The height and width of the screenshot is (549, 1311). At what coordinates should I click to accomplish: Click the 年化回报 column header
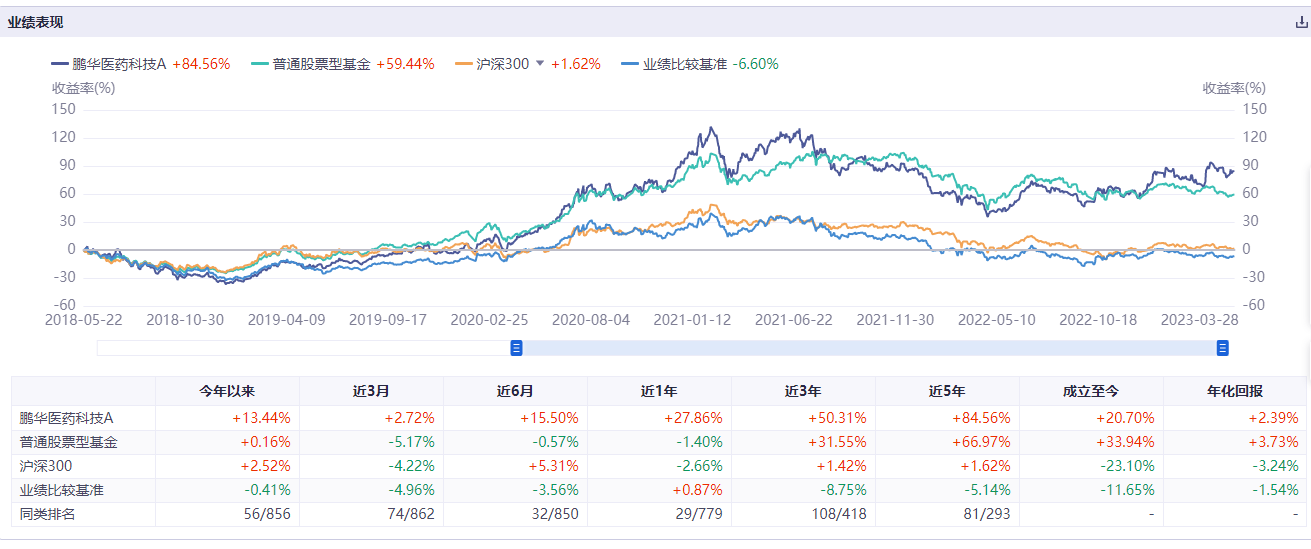click(x=1235, y=391)
